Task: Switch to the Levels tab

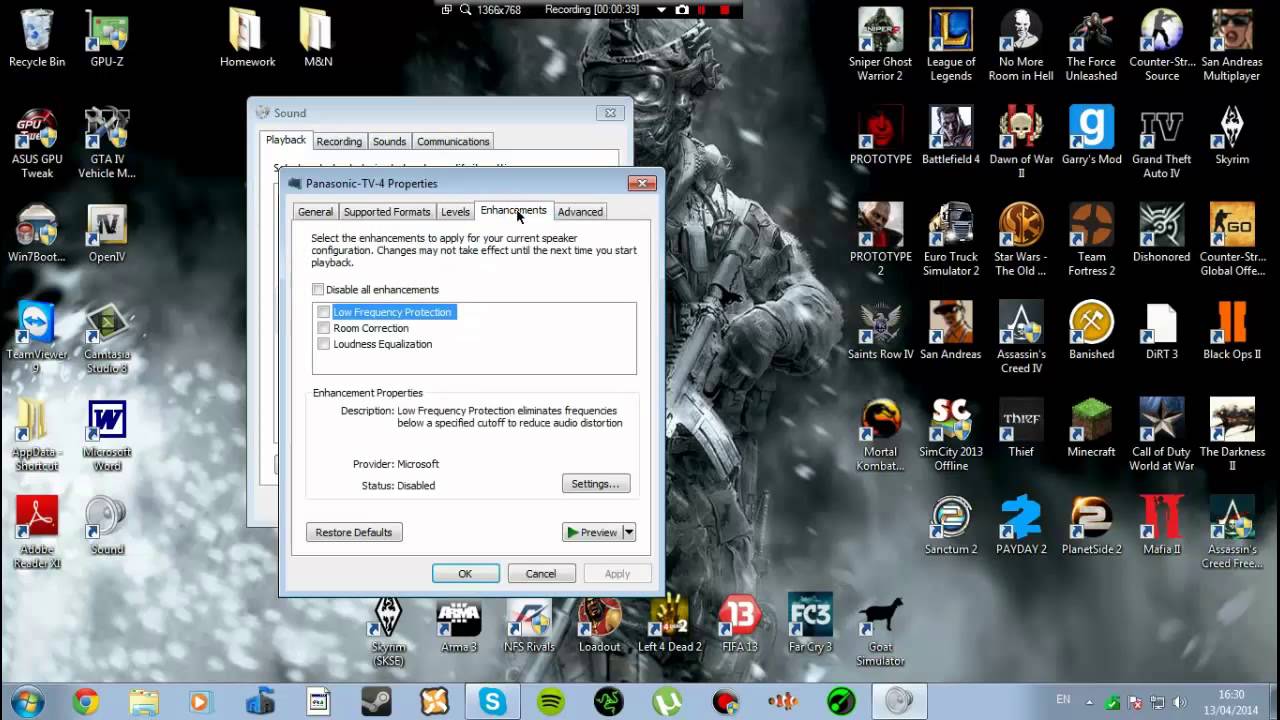Action: click(x=455, y=212)
